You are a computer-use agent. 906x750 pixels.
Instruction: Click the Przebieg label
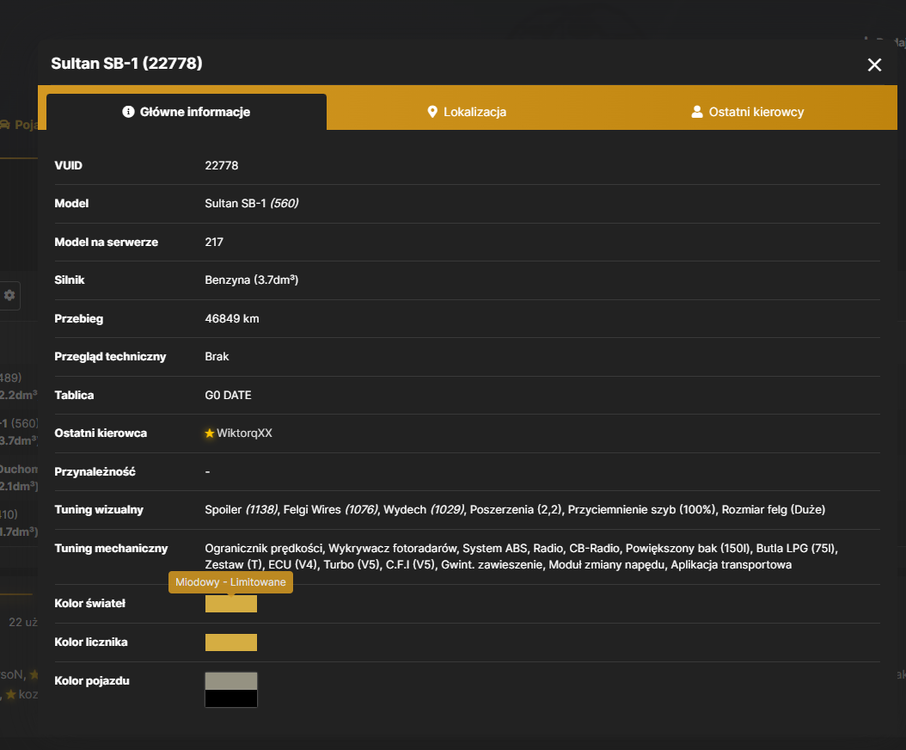(x=79, y=318)
